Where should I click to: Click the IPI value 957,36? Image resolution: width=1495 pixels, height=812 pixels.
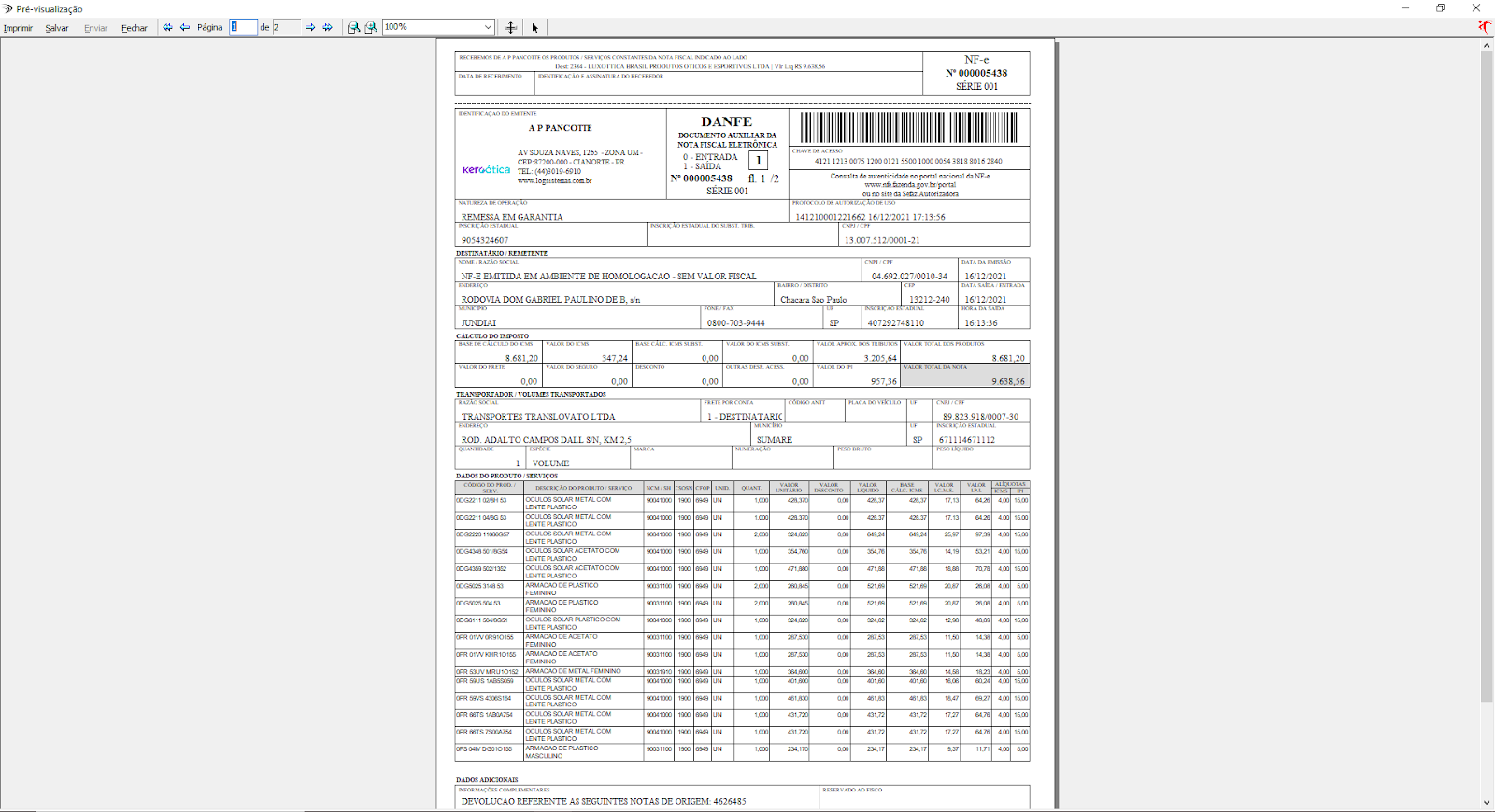click(884, 381)
